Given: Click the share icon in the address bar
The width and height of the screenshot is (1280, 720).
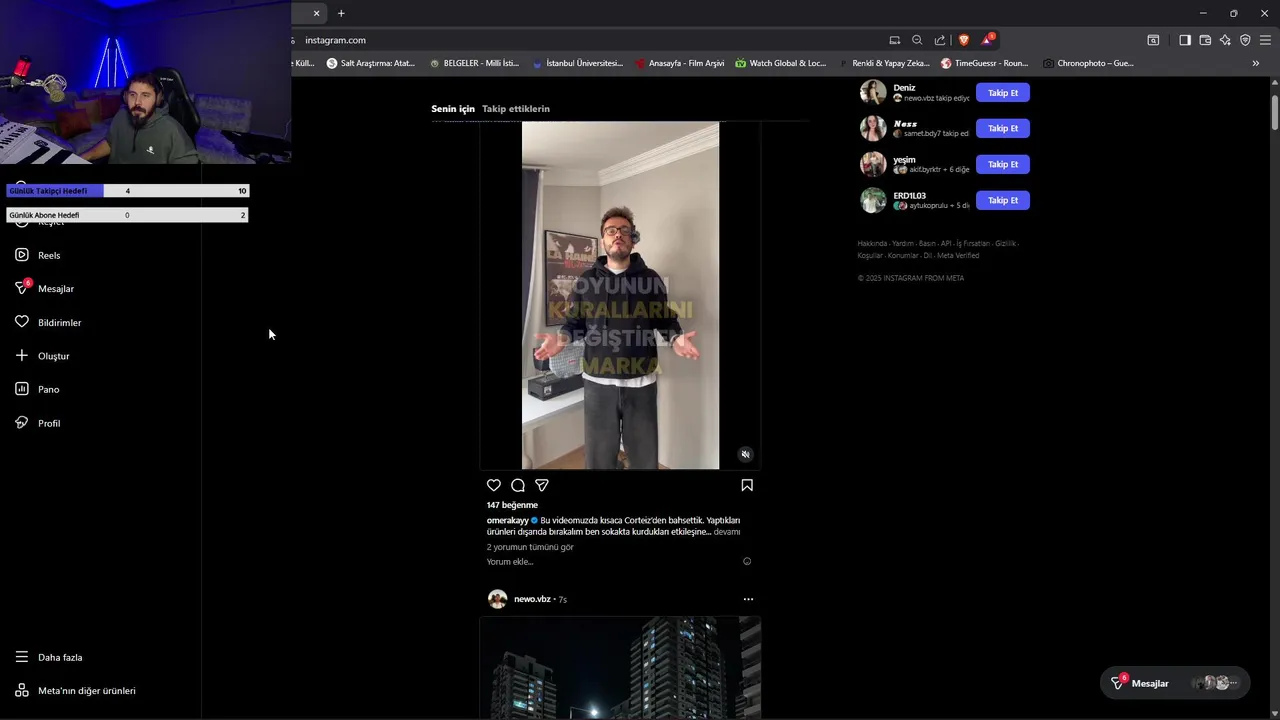Looking at the screenshot, I should click(x=940, y=40).
